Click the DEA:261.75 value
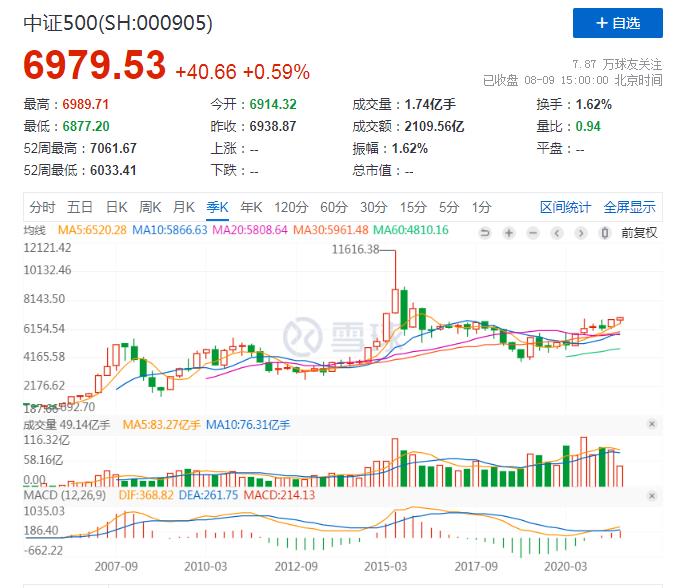Screen dimensions: 692x588 point(208,495)
